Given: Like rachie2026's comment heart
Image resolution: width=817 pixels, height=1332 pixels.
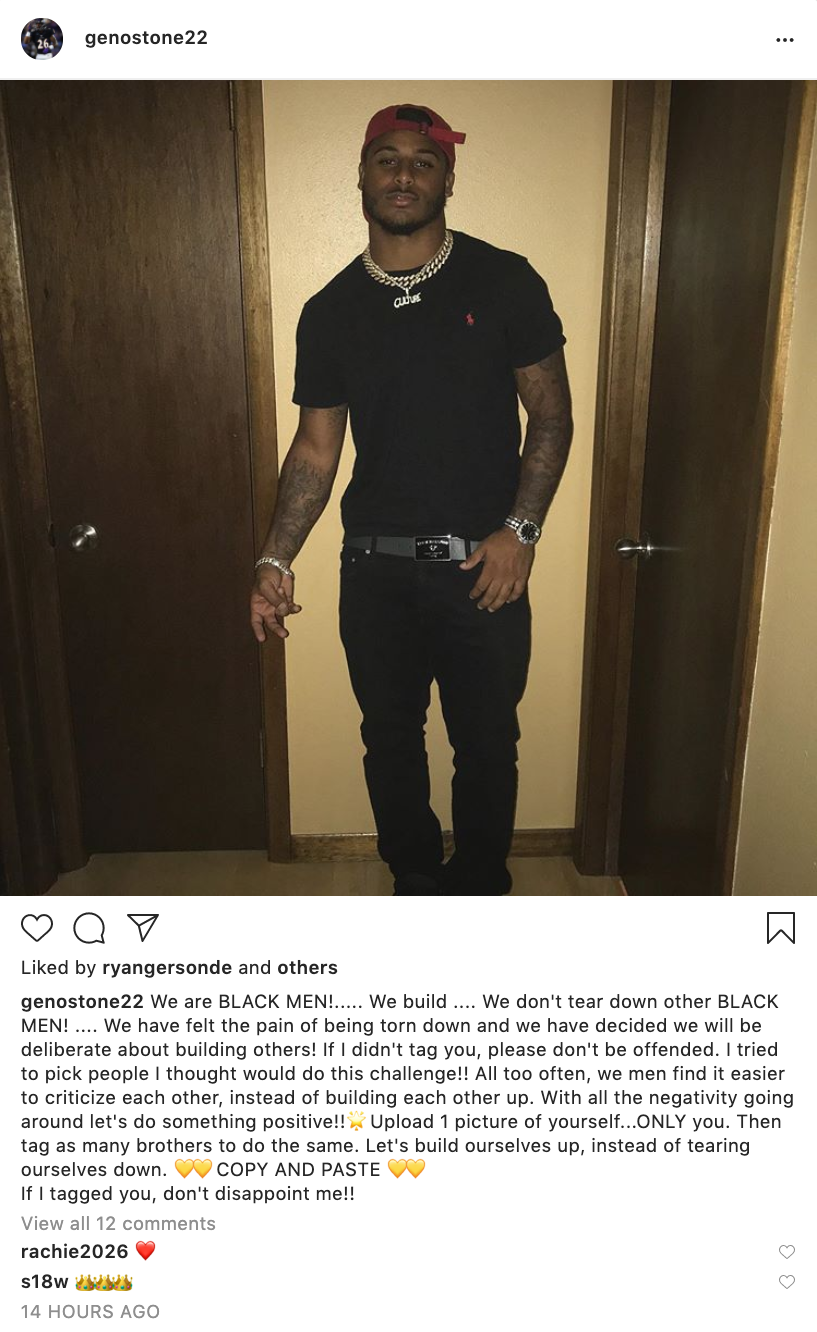Looking at the screenshot, I should tap(787, 1252).
